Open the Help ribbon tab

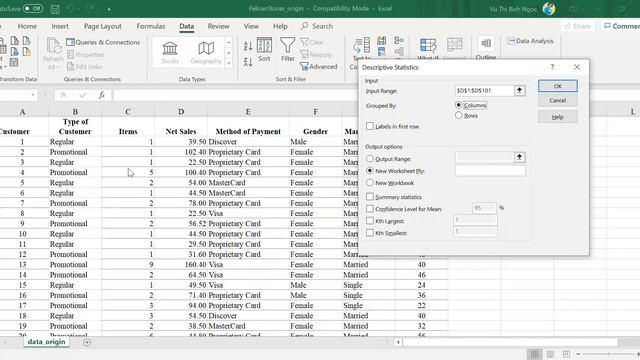280,26
